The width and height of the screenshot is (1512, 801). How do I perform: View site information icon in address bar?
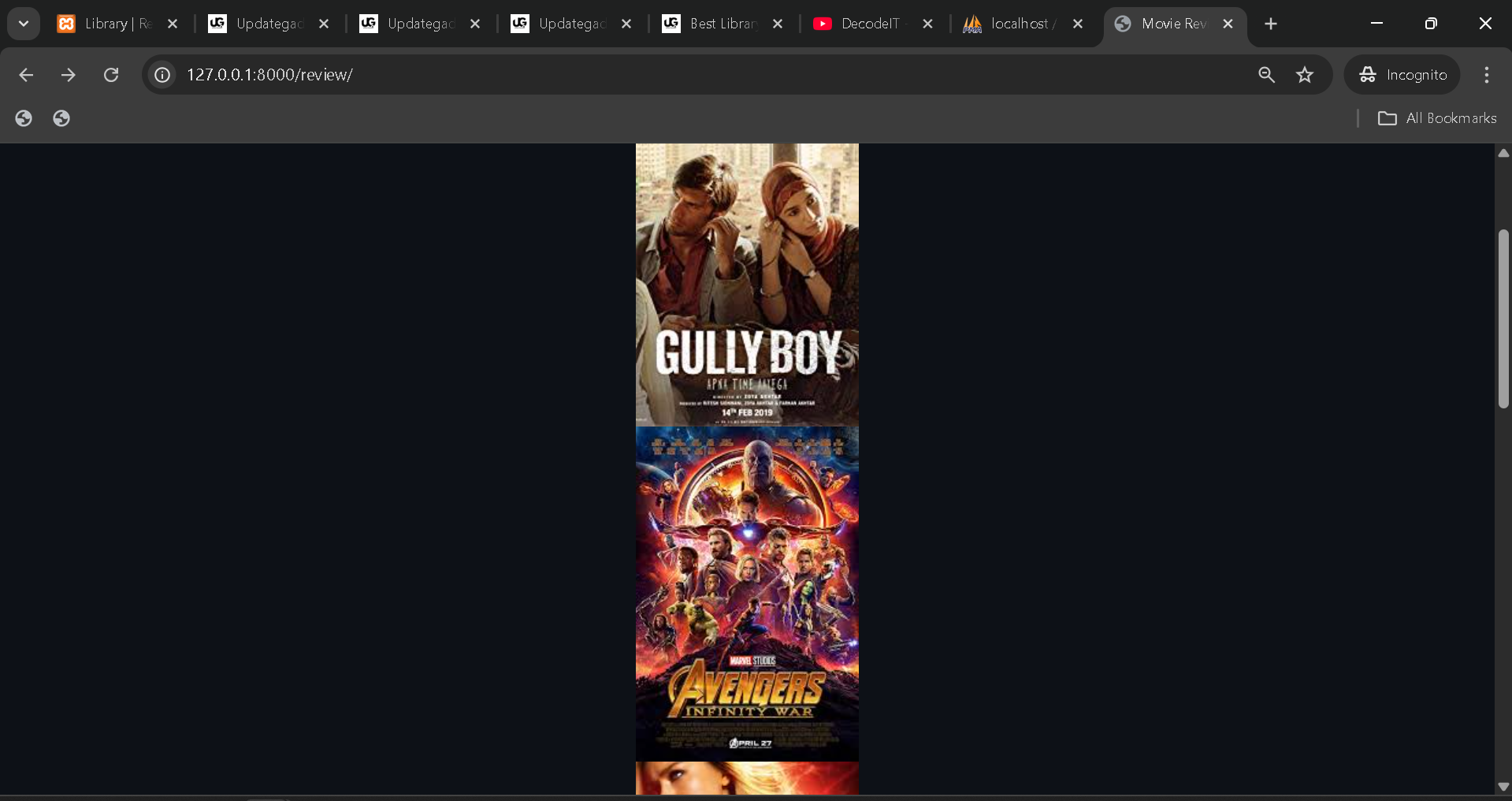(x=162, y=75)
